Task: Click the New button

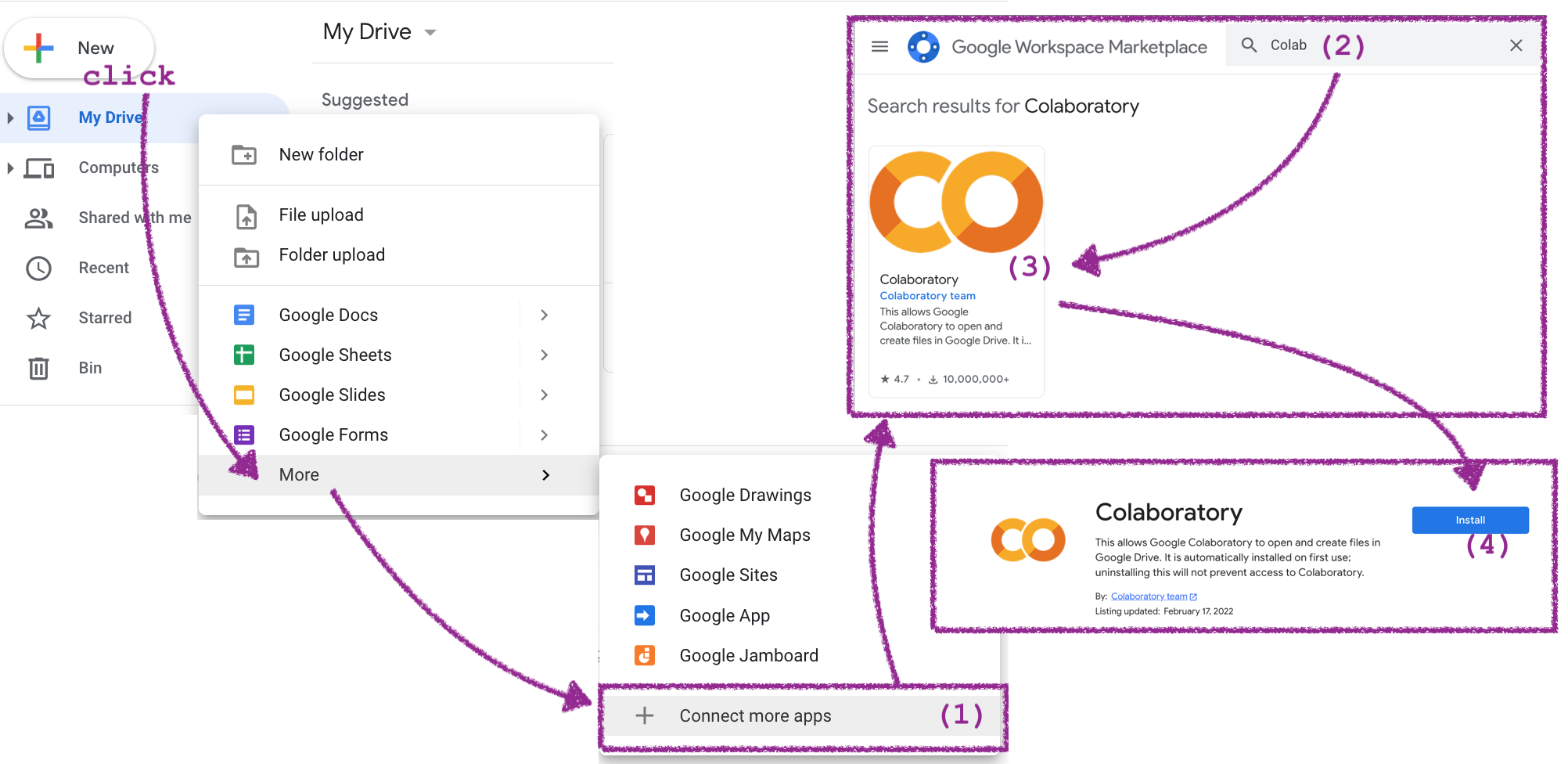Action: pyautogui.click(x=79, y=48)
